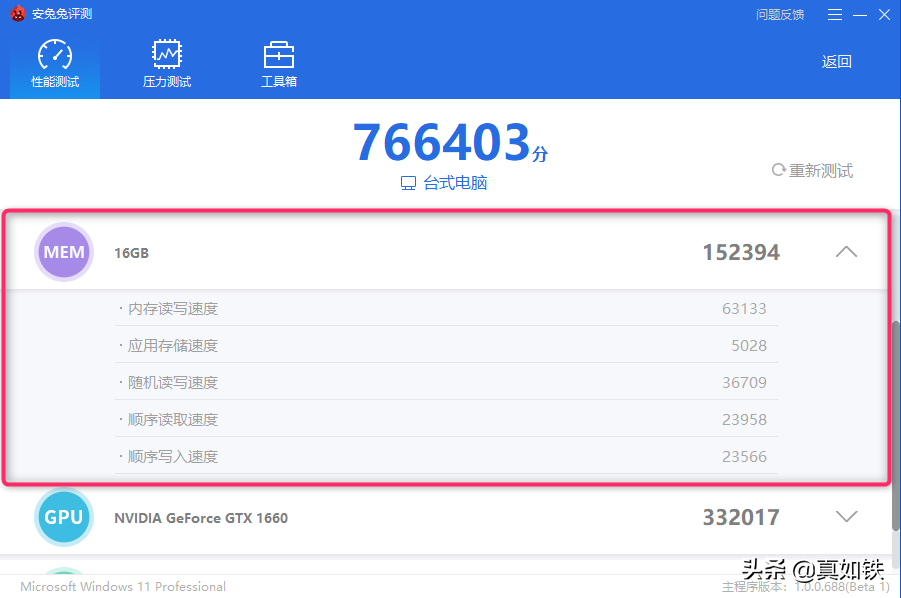Click the blue GPU circle icon

click(x=64, y=517)
